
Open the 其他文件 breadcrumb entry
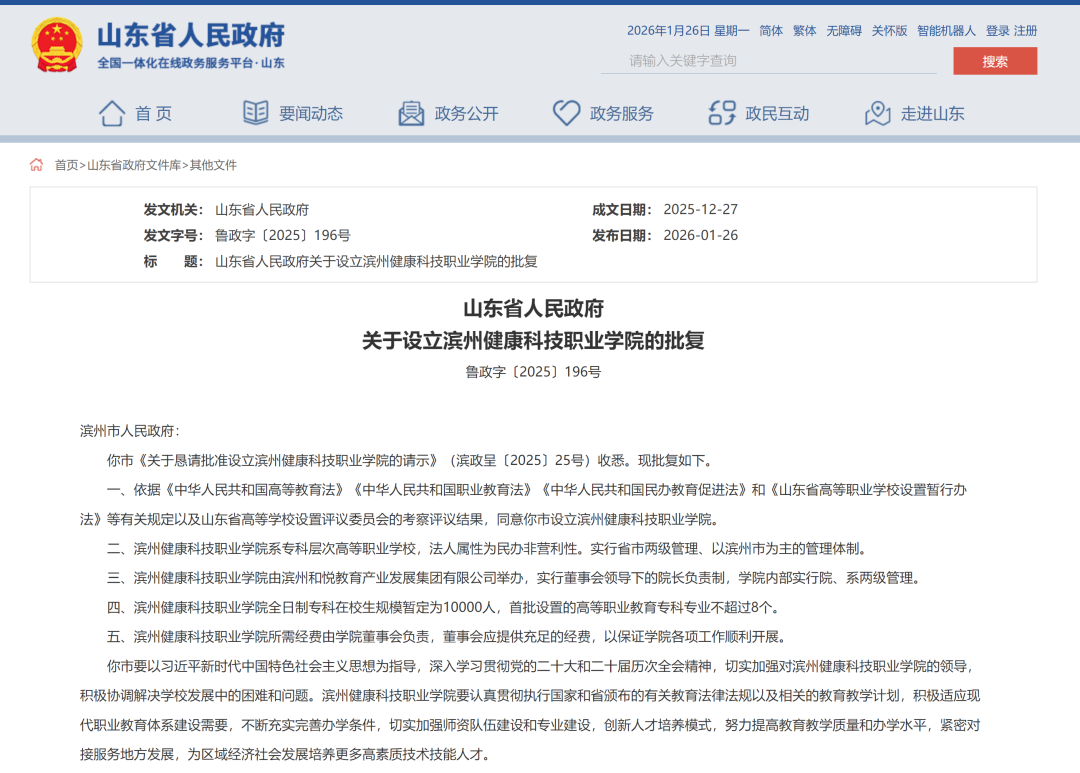point(212,164)
